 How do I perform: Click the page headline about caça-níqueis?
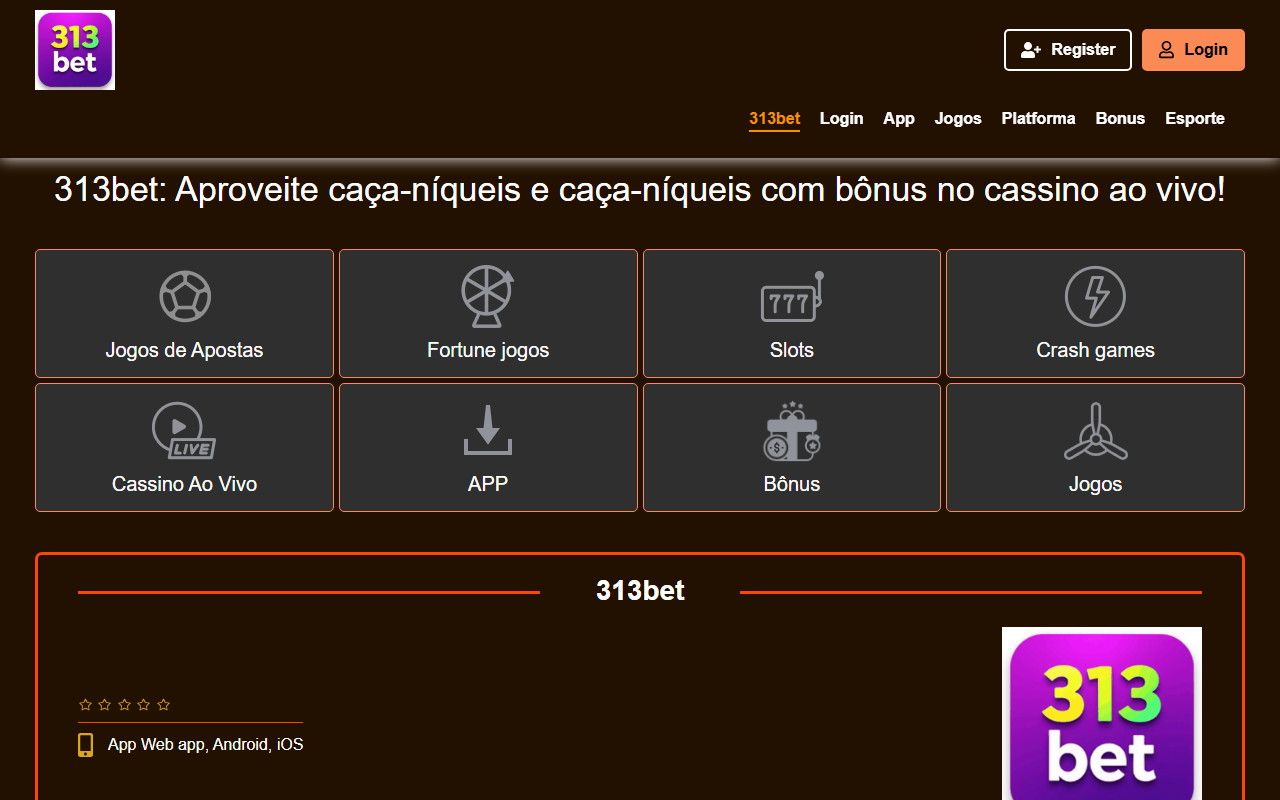point(640,190)
